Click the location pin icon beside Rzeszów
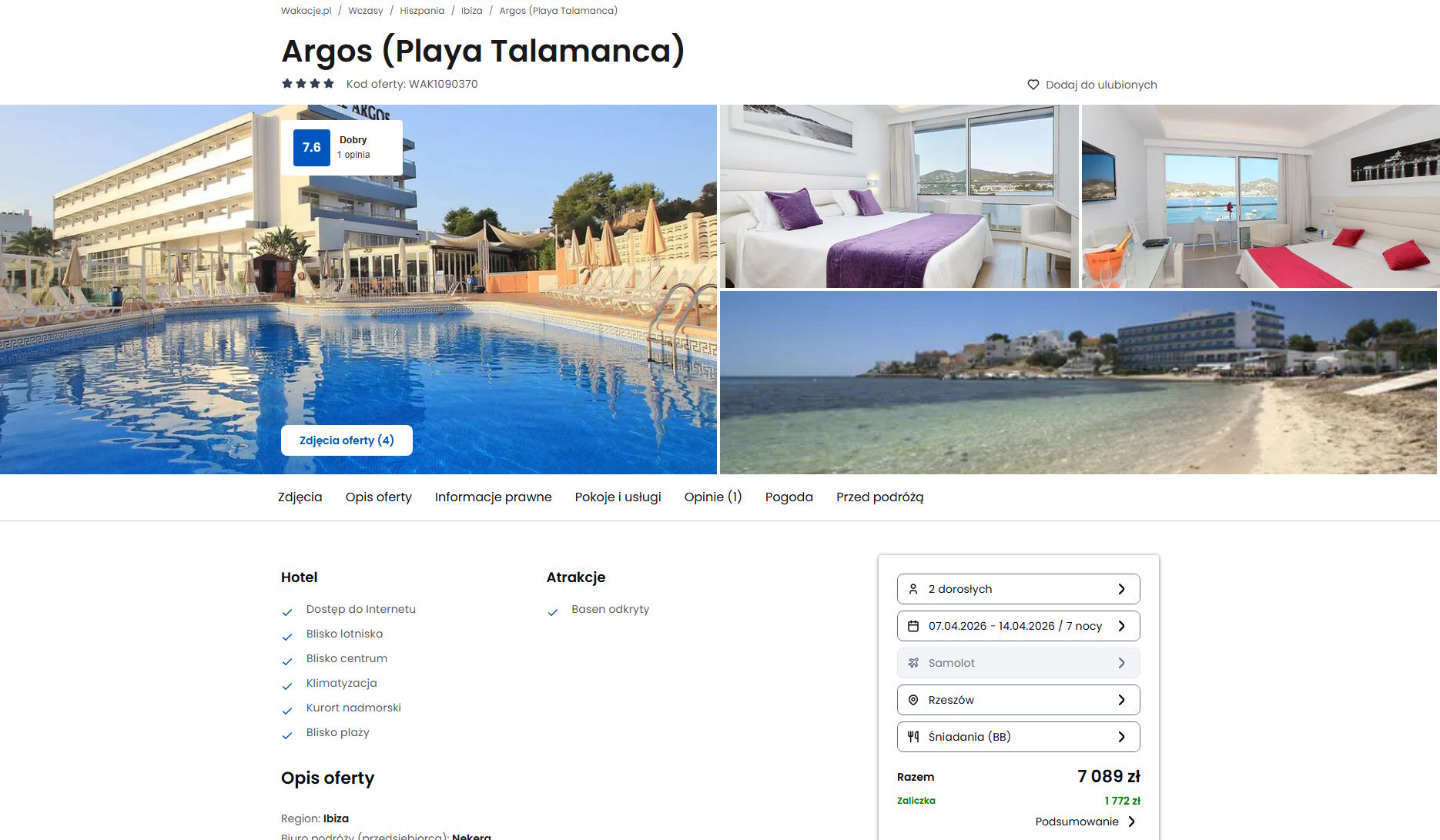This screenshot has height=840, width=1440. click(913, 700)
